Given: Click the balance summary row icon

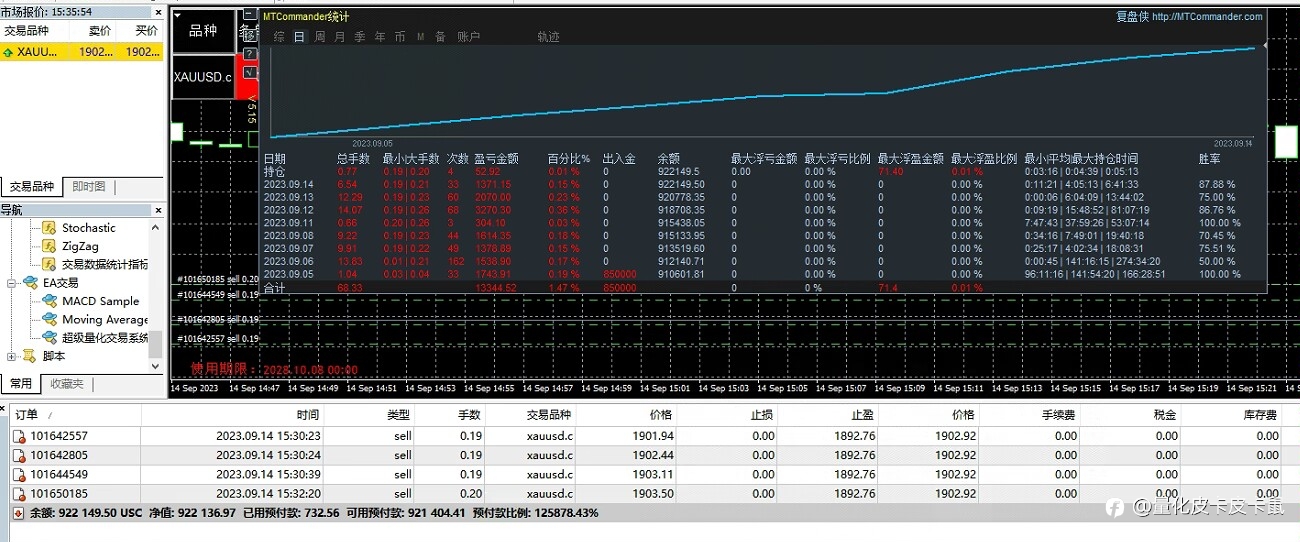Looking at the screenshot, I should [19, 512].
